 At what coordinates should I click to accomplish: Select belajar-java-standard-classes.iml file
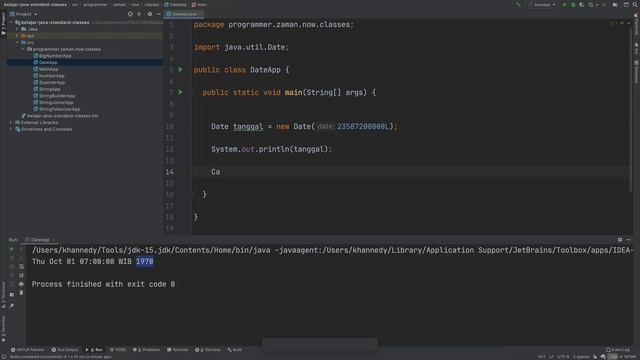click(x=62, y=116)
